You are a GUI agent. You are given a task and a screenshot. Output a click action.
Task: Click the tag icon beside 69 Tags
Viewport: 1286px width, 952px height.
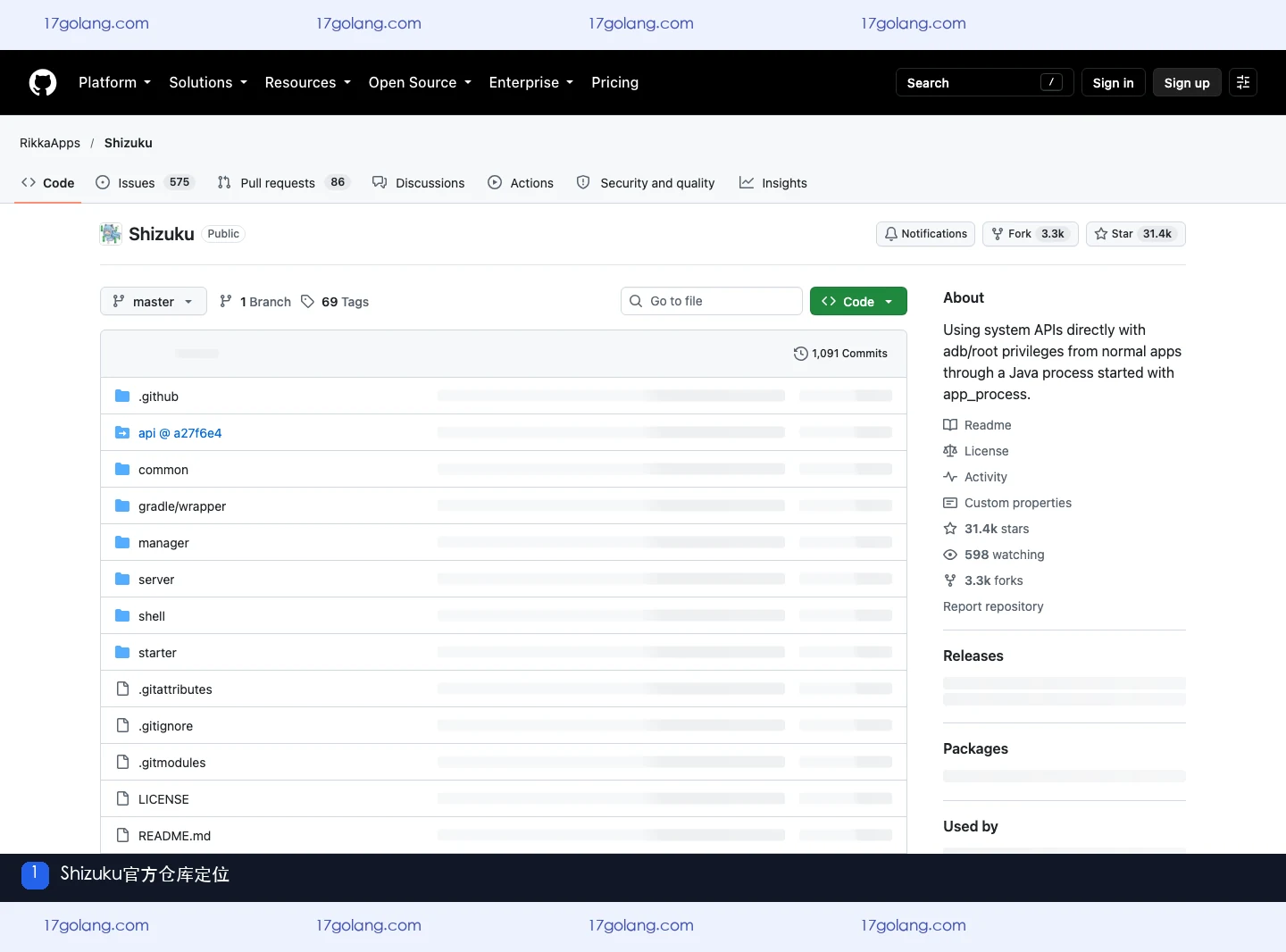308,302
